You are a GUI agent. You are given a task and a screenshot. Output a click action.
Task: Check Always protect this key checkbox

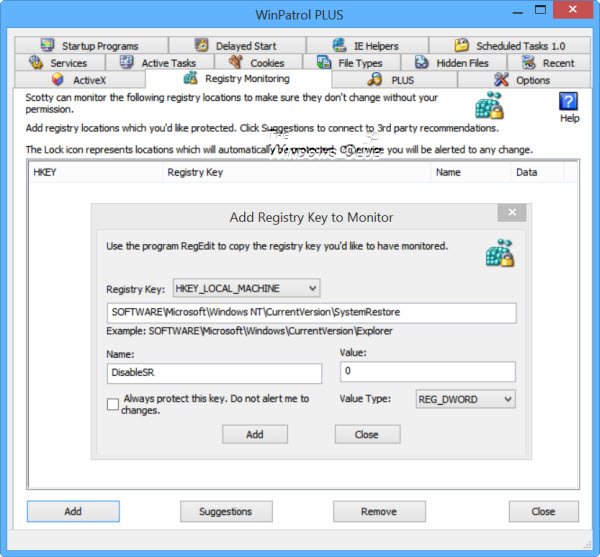pos(113,404)
